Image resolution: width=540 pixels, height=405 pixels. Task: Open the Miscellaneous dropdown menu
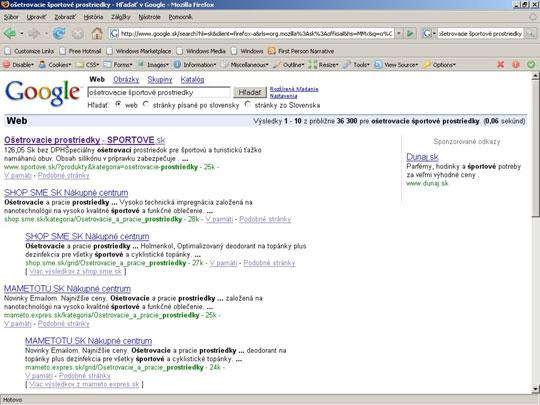coord(267,65)
